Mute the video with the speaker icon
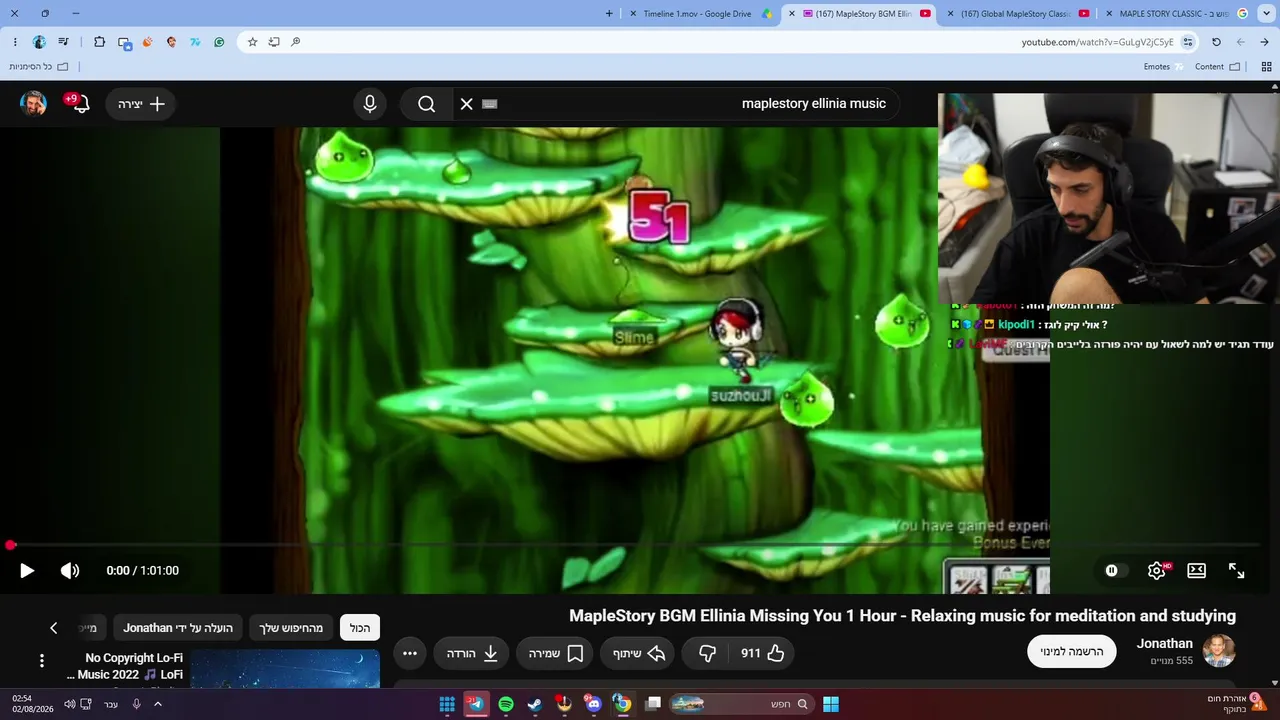Viewport: 1280px width, 720px height. [70, 571]
